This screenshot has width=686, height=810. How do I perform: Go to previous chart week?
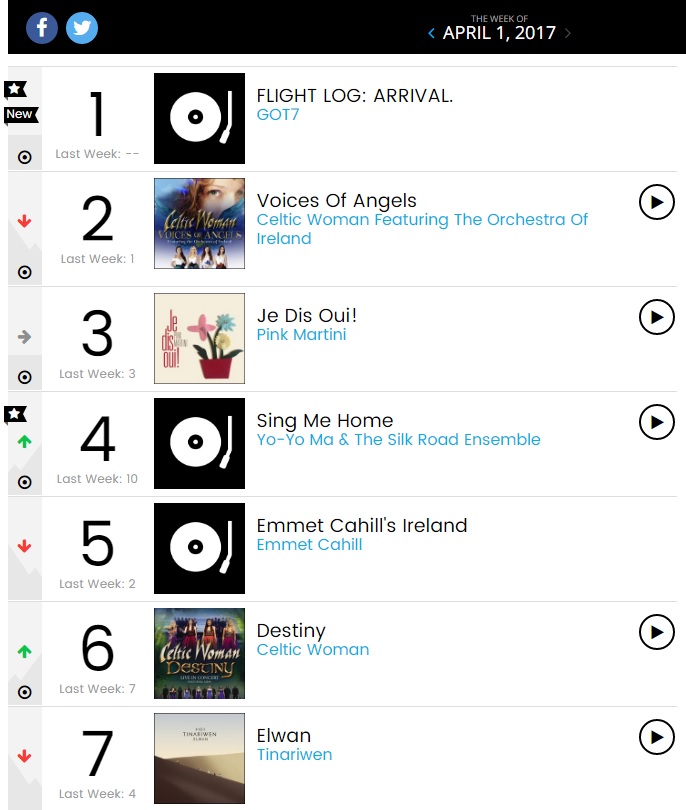(431, 33)
